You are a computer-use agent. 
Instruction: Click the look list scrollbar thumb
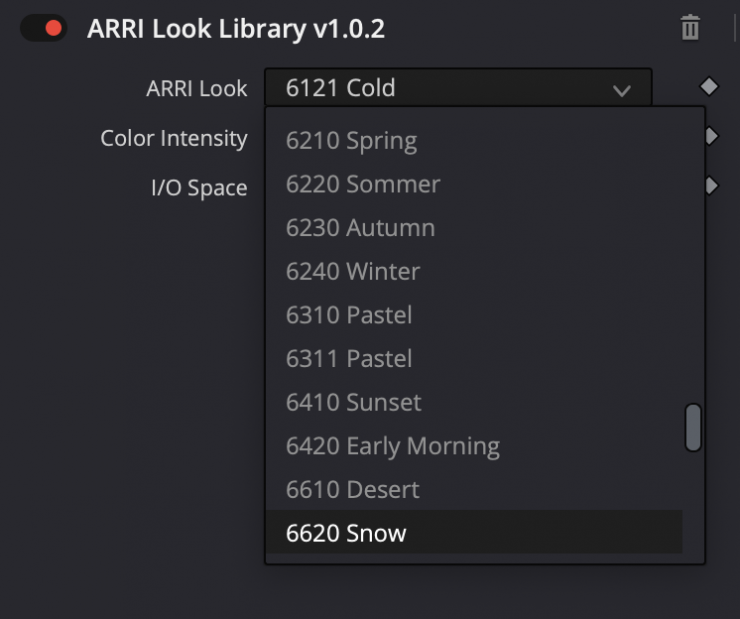tap(693, 427)
